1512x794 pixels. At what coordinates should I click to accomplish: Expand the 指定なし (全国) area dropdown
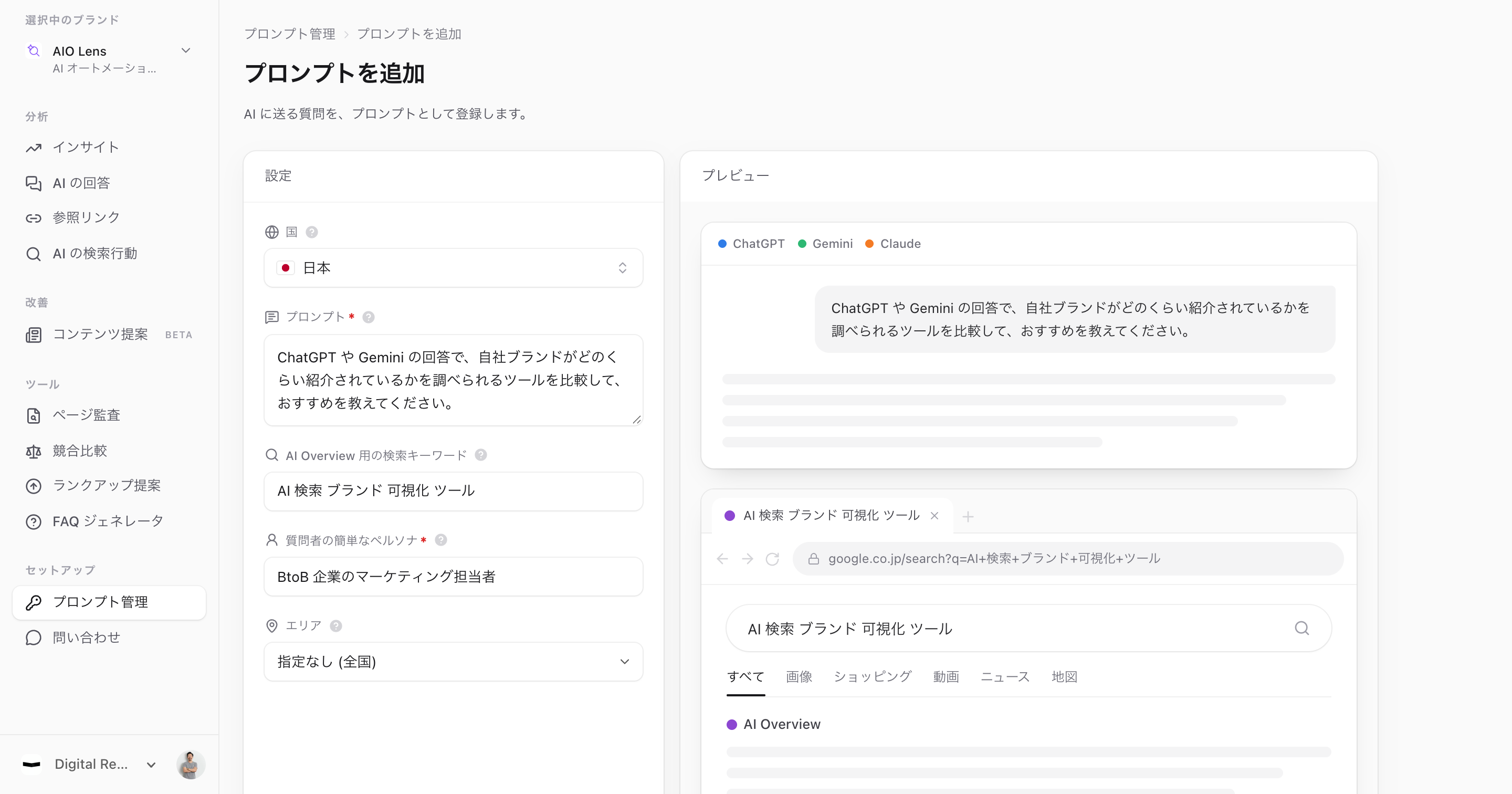coord(453,662)
